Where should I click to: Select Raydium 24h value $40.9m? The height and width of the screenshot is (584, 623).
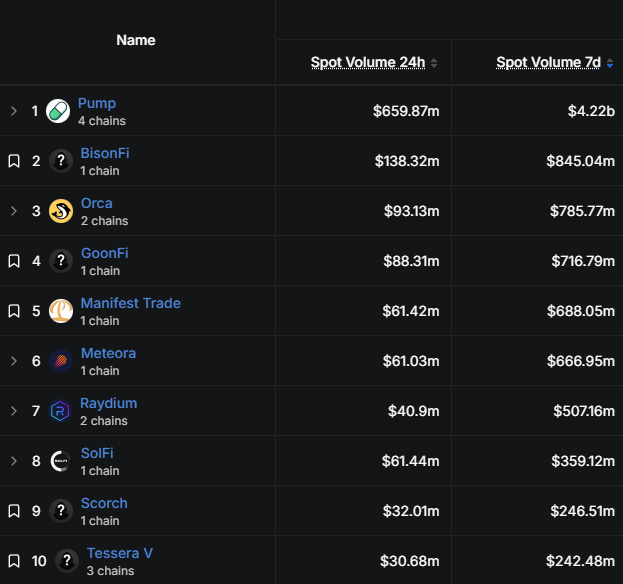click(414, 411)
